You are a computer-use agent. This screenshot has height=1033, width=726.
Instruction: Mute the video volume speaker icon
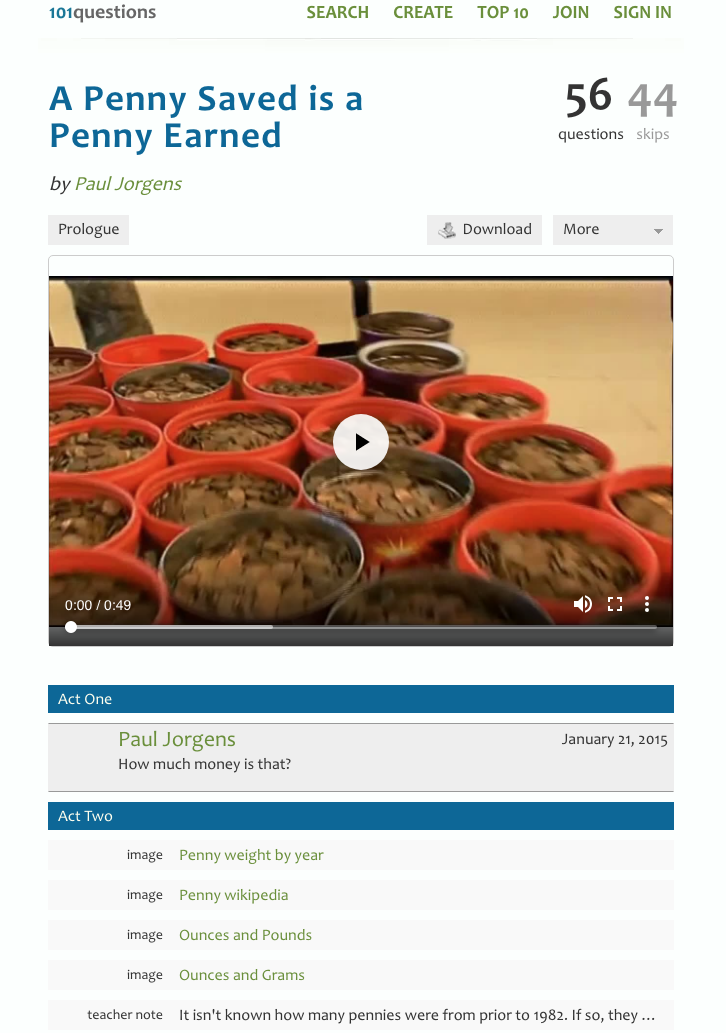click(582, 604)
